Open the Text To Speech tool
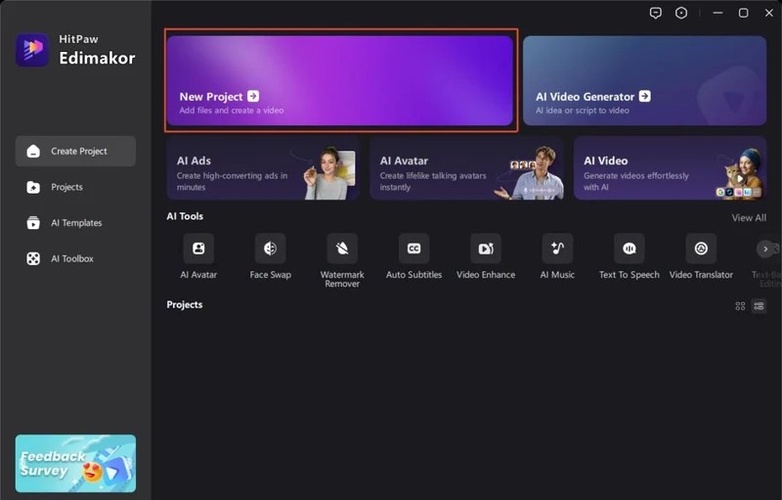Viewport: 782px width, 500px height. tap(629, 248)
